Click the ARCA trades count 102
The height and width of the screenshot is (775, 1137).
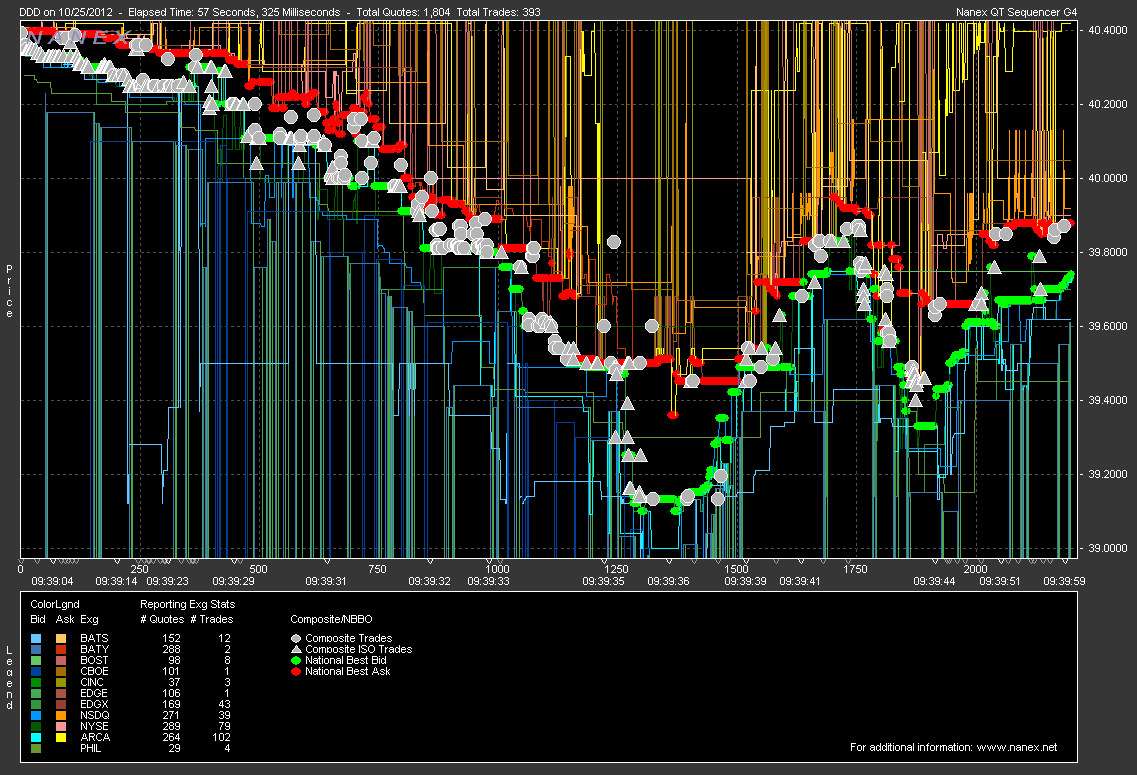point(221,737)
